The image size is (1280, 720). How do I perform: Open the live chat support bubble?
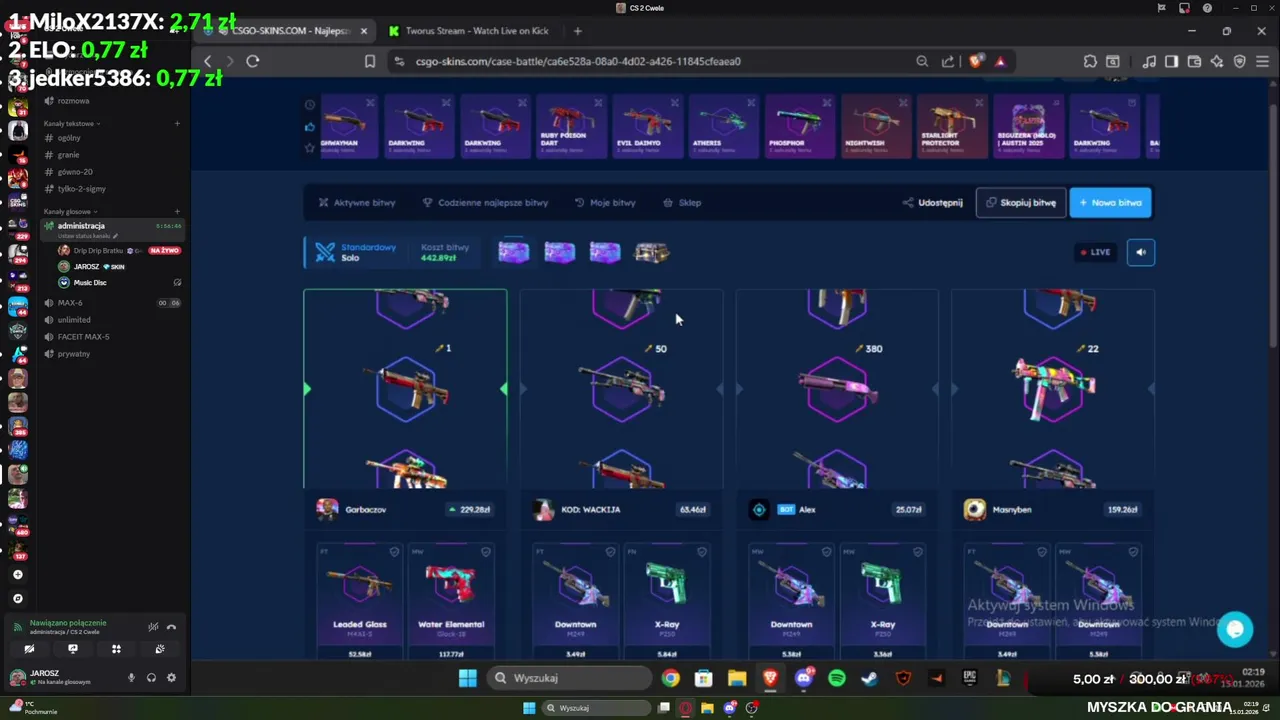(x=1235, y=629)
